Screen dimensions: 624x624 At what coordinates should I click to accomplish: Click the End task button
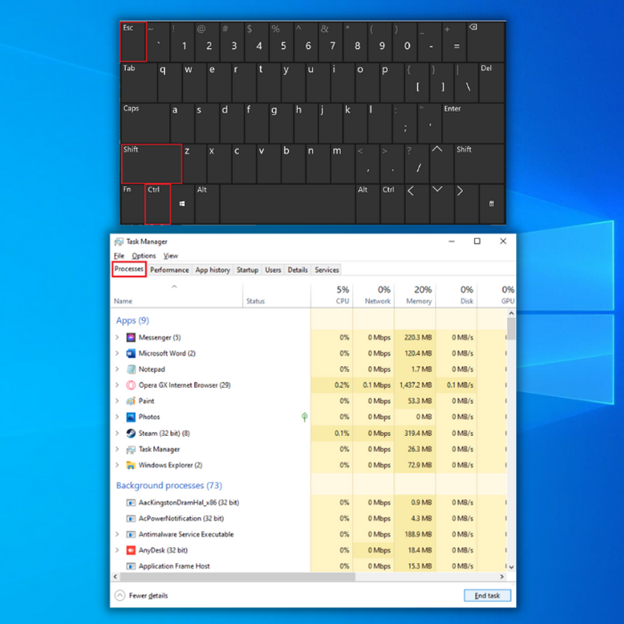(x=487, y=596)
